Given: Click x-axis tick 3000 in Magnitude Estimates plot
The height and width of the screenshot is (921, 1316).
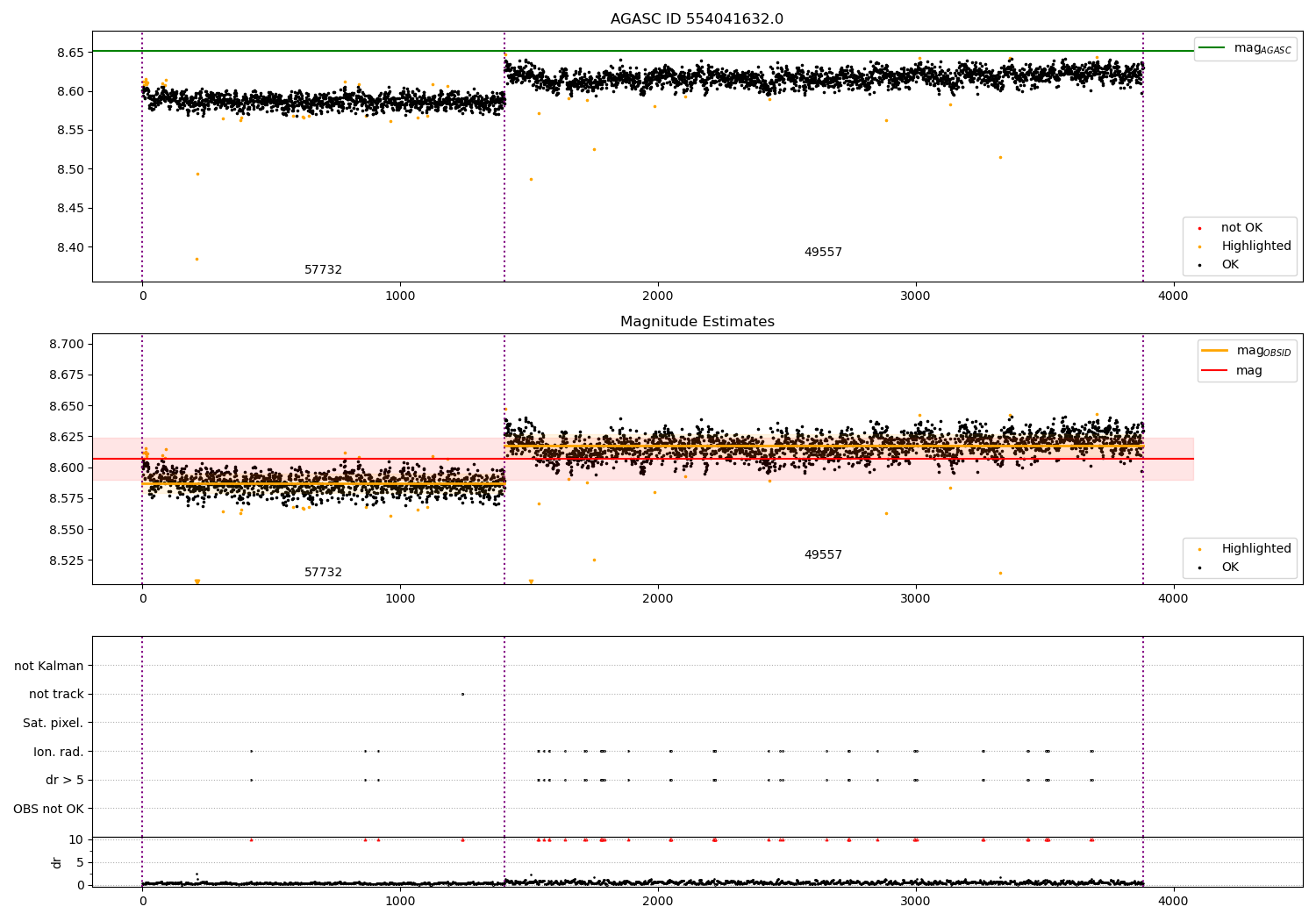Looking at the screenshot, I should click(x=916, y=599).
